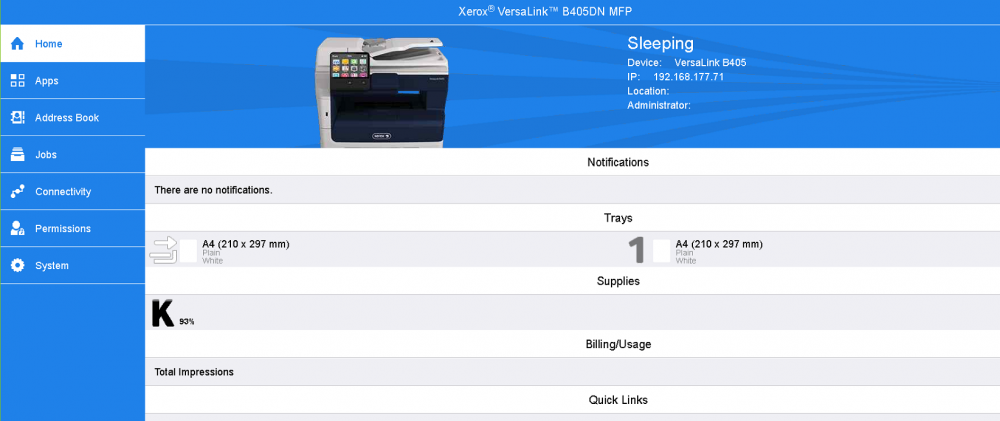Viewport: 1000px width, 421px height.
Task: Click the bypass tray arrow icon
Action: 163,250
